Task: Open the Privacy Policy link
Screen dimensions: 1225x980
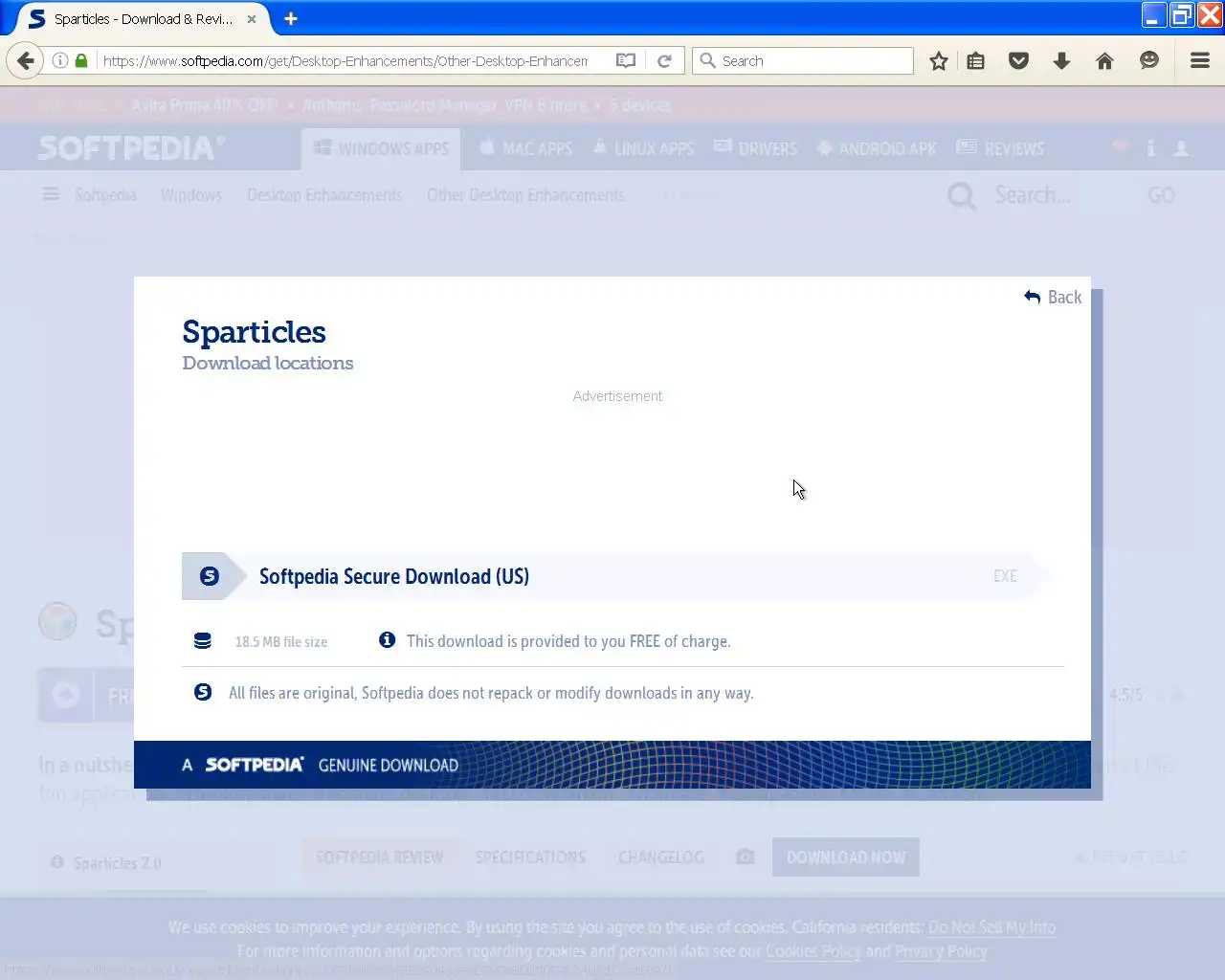Action: tap(941, 951)
